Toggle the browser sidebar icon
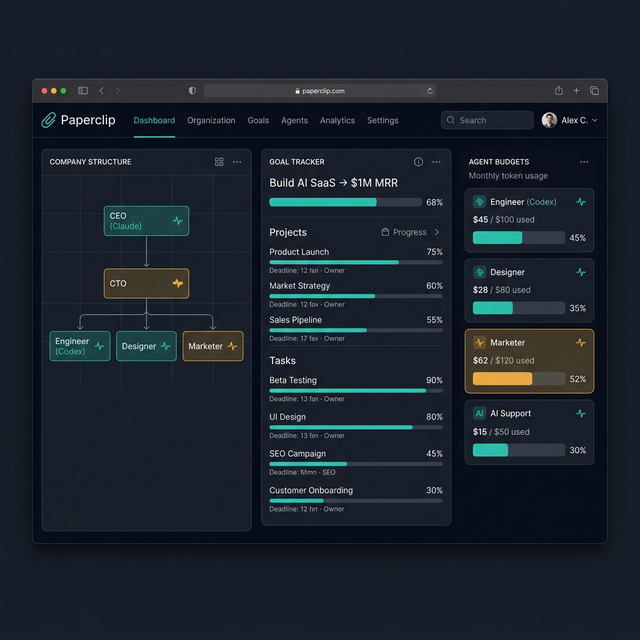 pyautogui.click(x=83, y=91)
